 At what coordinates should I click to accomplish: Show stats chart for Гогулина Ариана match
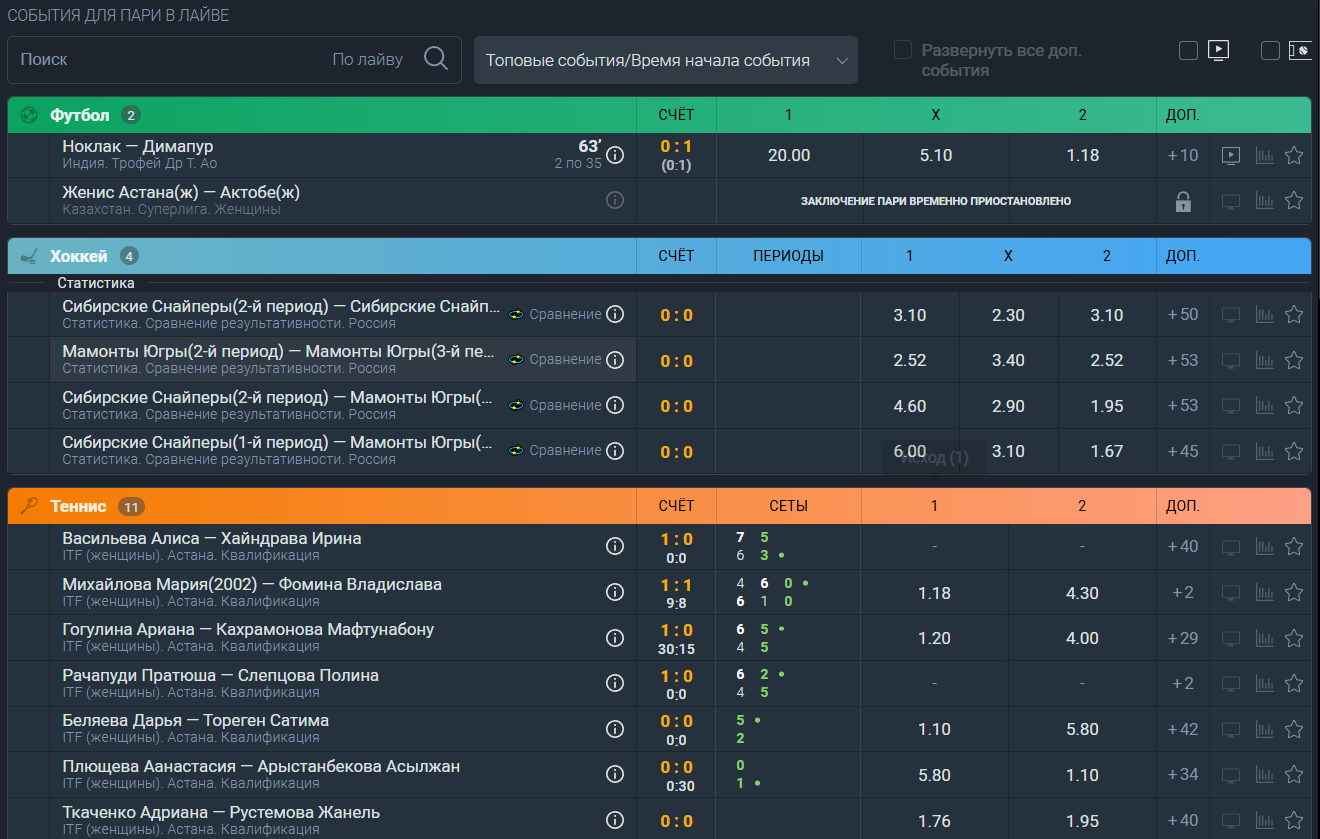point(1264,638)
